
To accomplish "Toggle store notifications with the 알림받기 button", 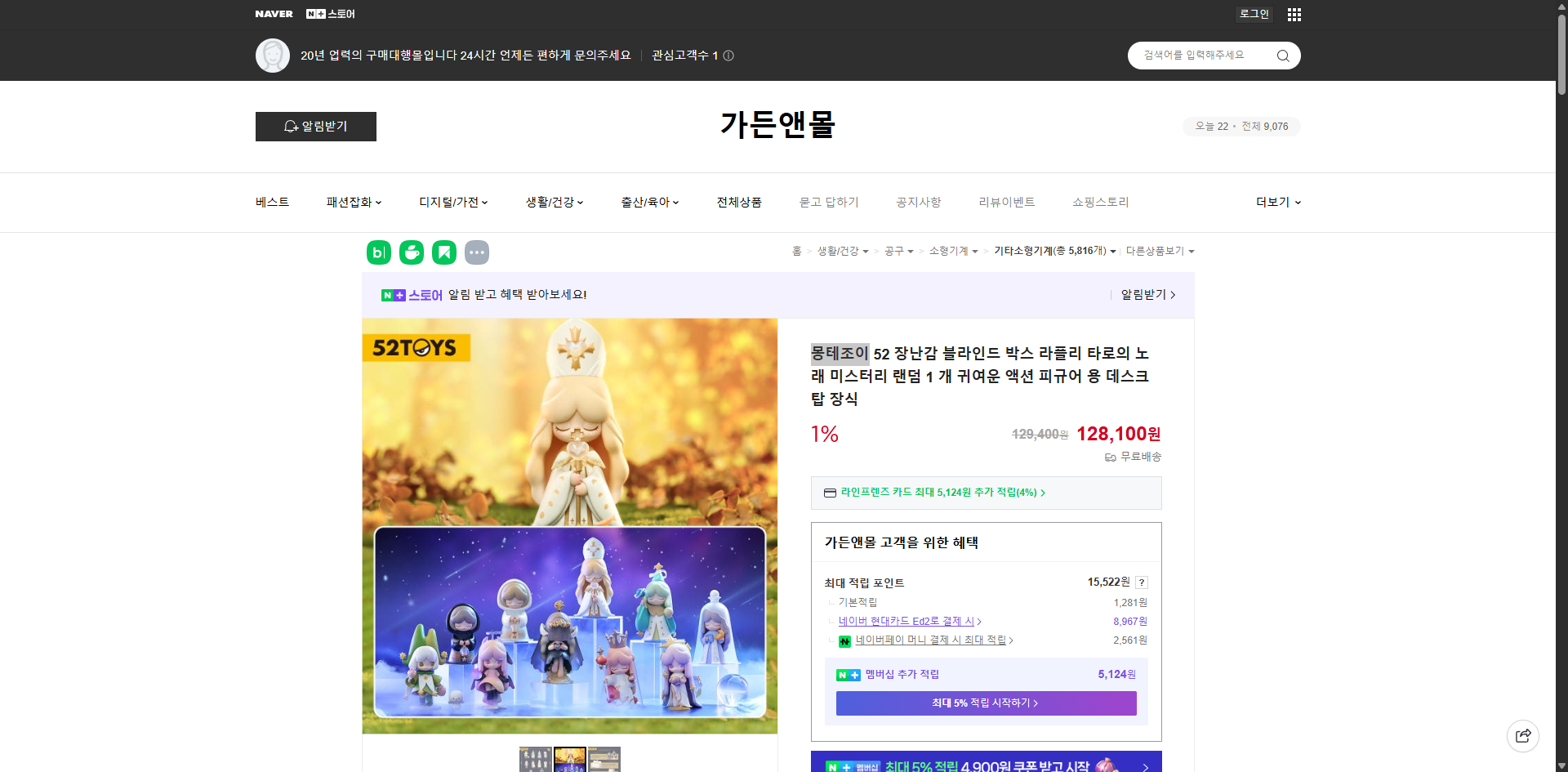I will click(x=315, y=126).
